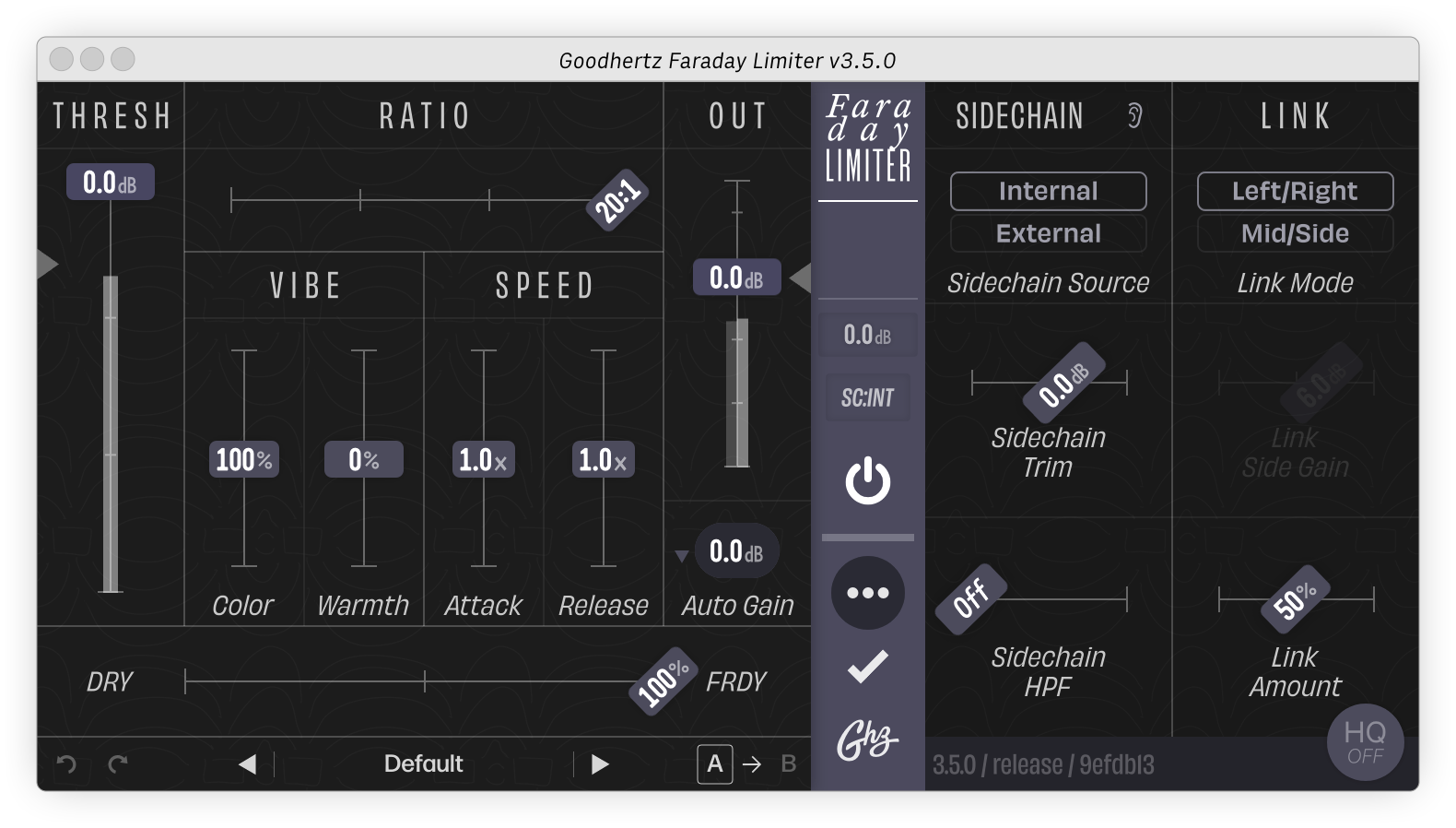Screen dimensions: 1456x828
Task: Select Mid/Side link mode
Action: pyautogui.click(x=1295, y=233)
